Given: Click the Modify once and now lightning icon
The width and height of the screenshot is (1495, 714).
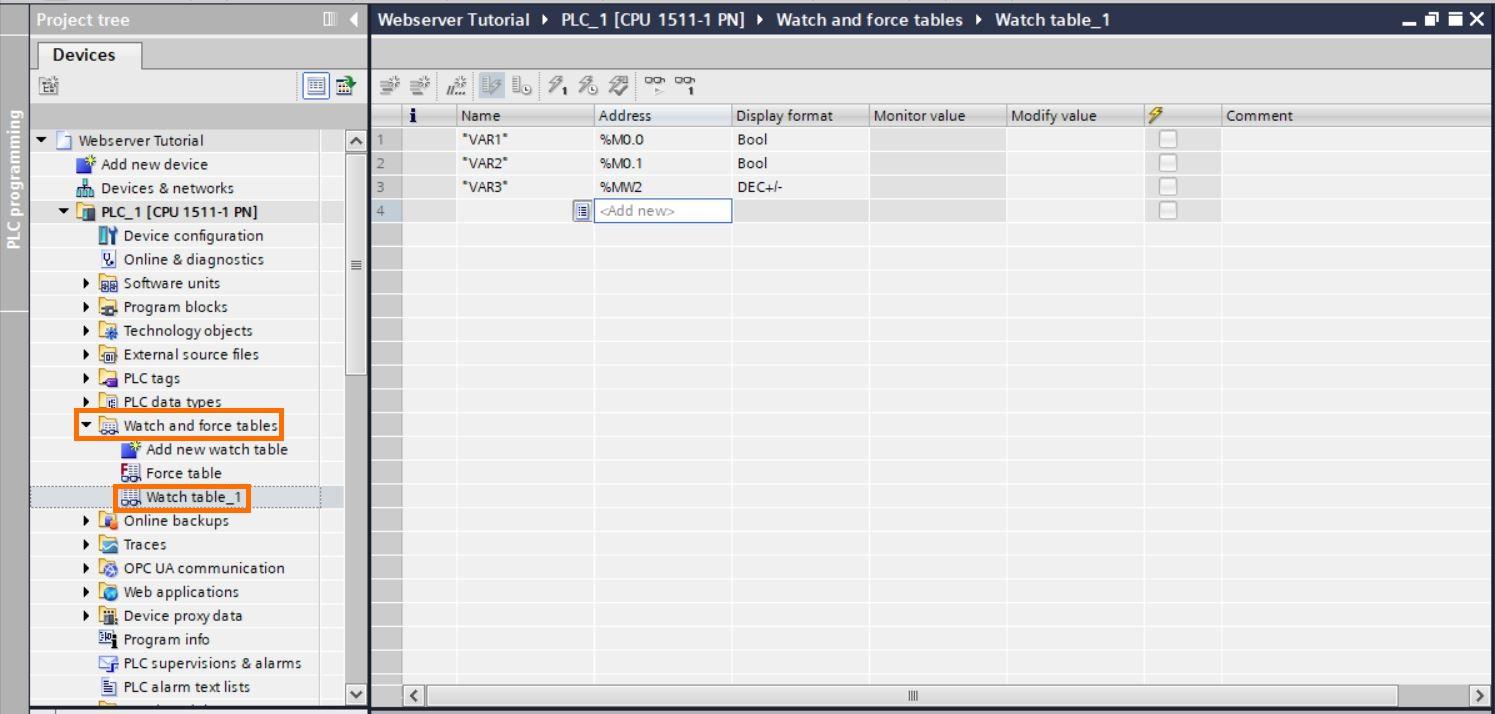Looking at the screenshot, I should pos(557,87).
